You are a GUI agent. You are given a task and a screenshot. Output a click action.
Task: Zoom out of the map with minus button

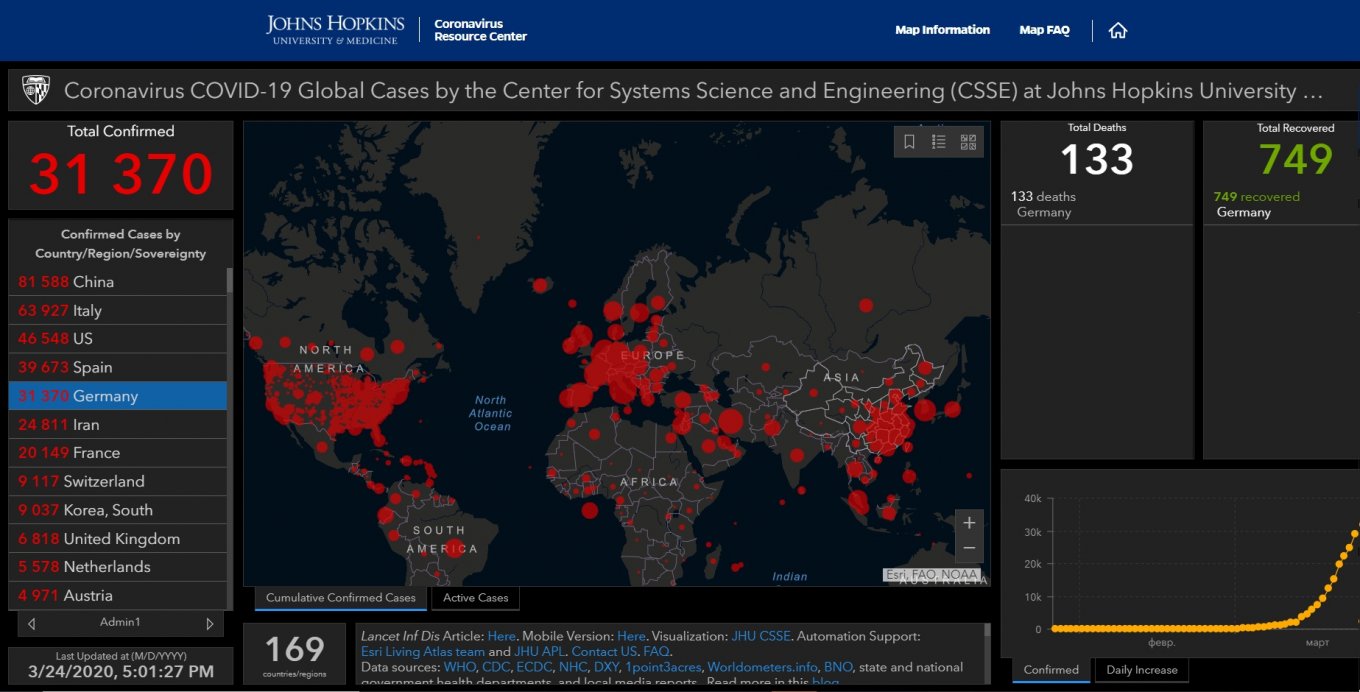[968, 548]
